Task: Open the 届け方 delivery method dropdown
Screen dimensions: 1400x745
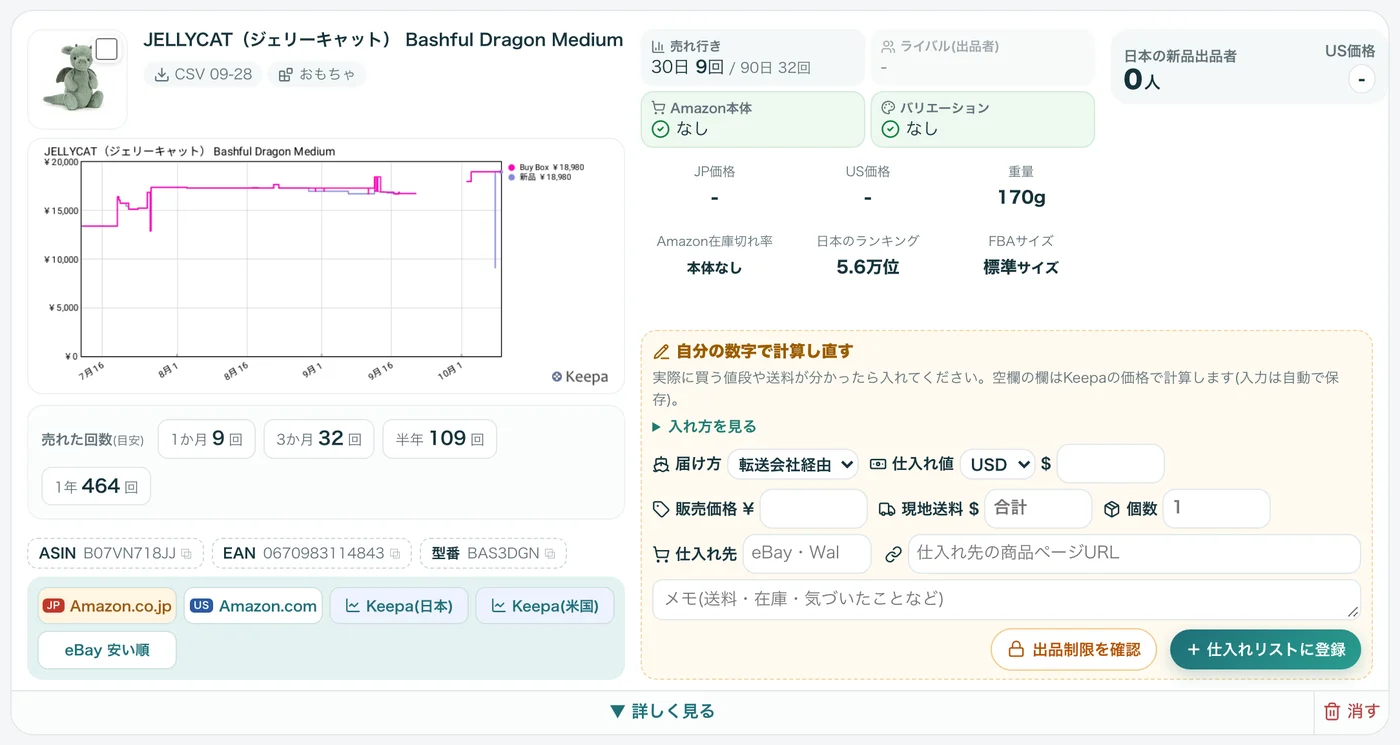Action: click(x=793, y=464)
